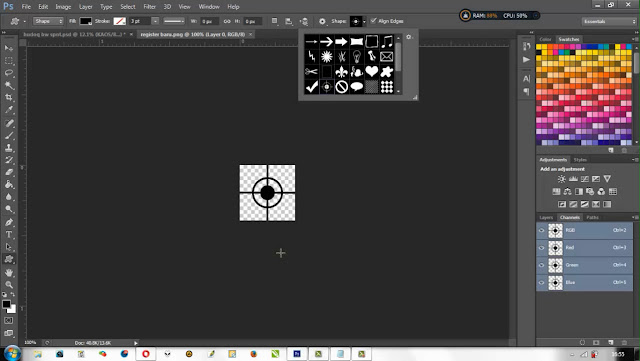
Task: Toggle Align Edges checkbox
Action: [x=373, y=21]
